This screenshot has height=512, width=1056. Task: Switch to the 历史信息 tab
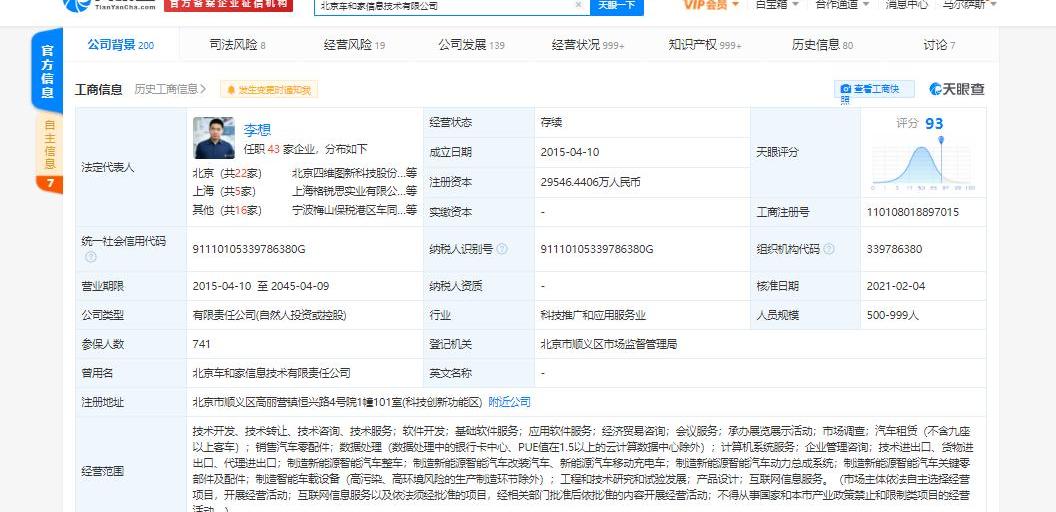click(x=822, y=45)
